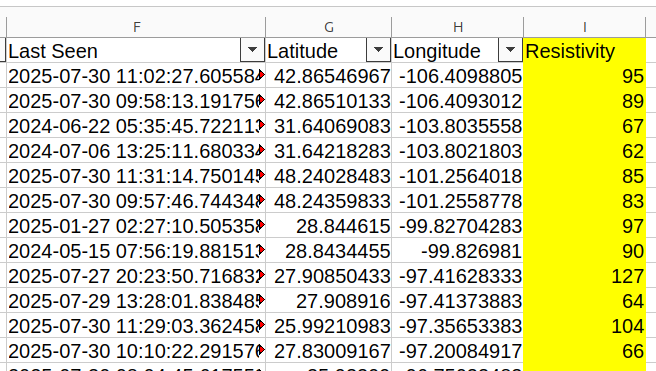This screenshot has height=371, width=656.
Task: Select cell with 2025-01-27 02:27:10 timestamp
Action: click(x=136, y=226)
